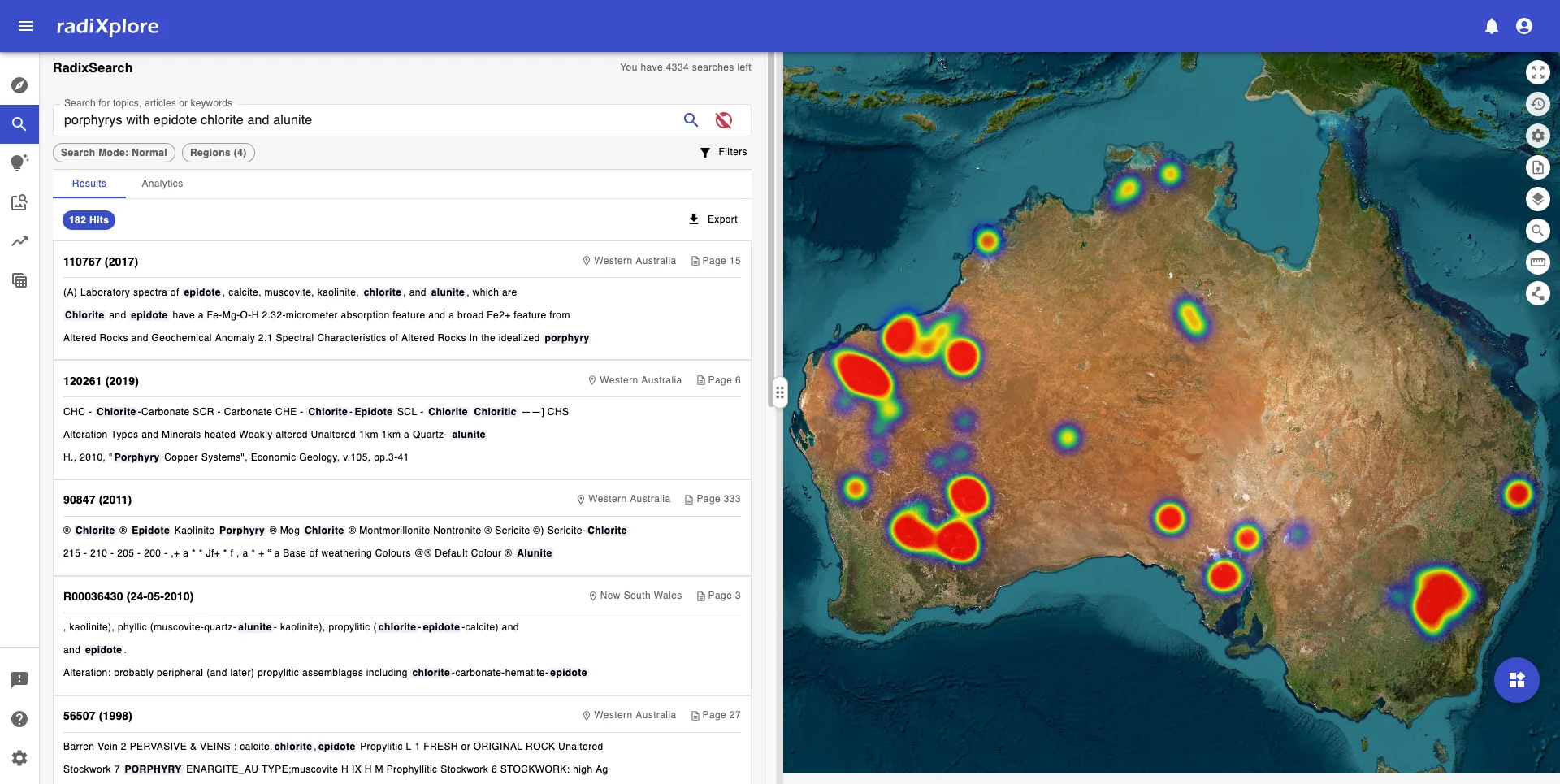Click the map ruler measure tool
The height and width of the screenshot is (784, 1560).
(1537, 262)
